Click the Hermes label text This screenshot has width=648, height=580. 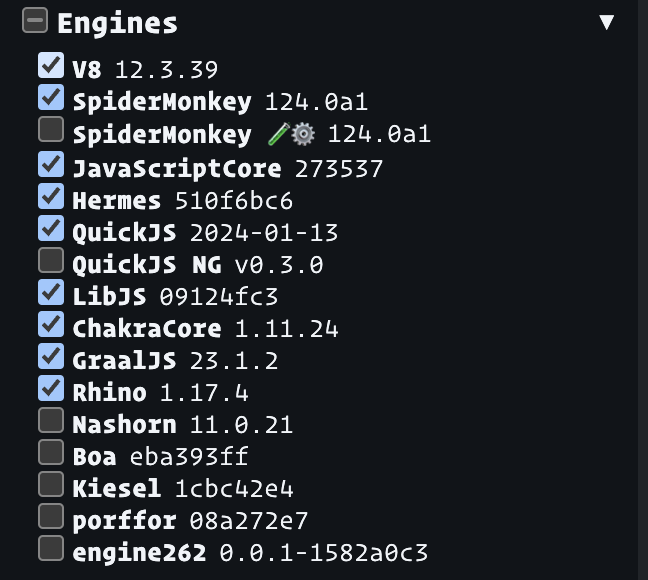[117, 201]
